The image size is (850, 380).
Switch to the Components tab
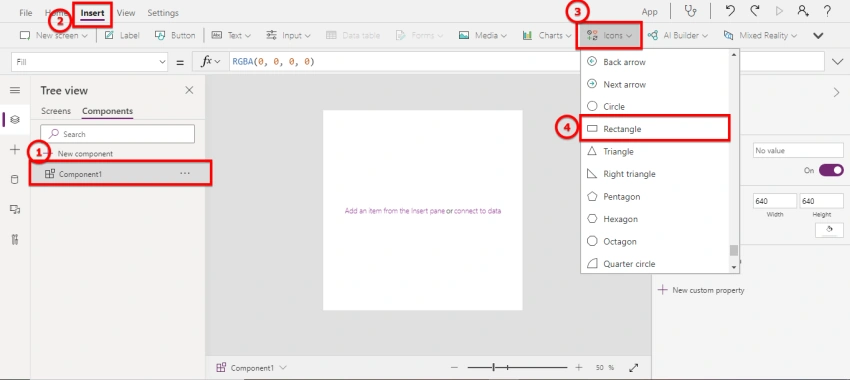tap(107, 111)
